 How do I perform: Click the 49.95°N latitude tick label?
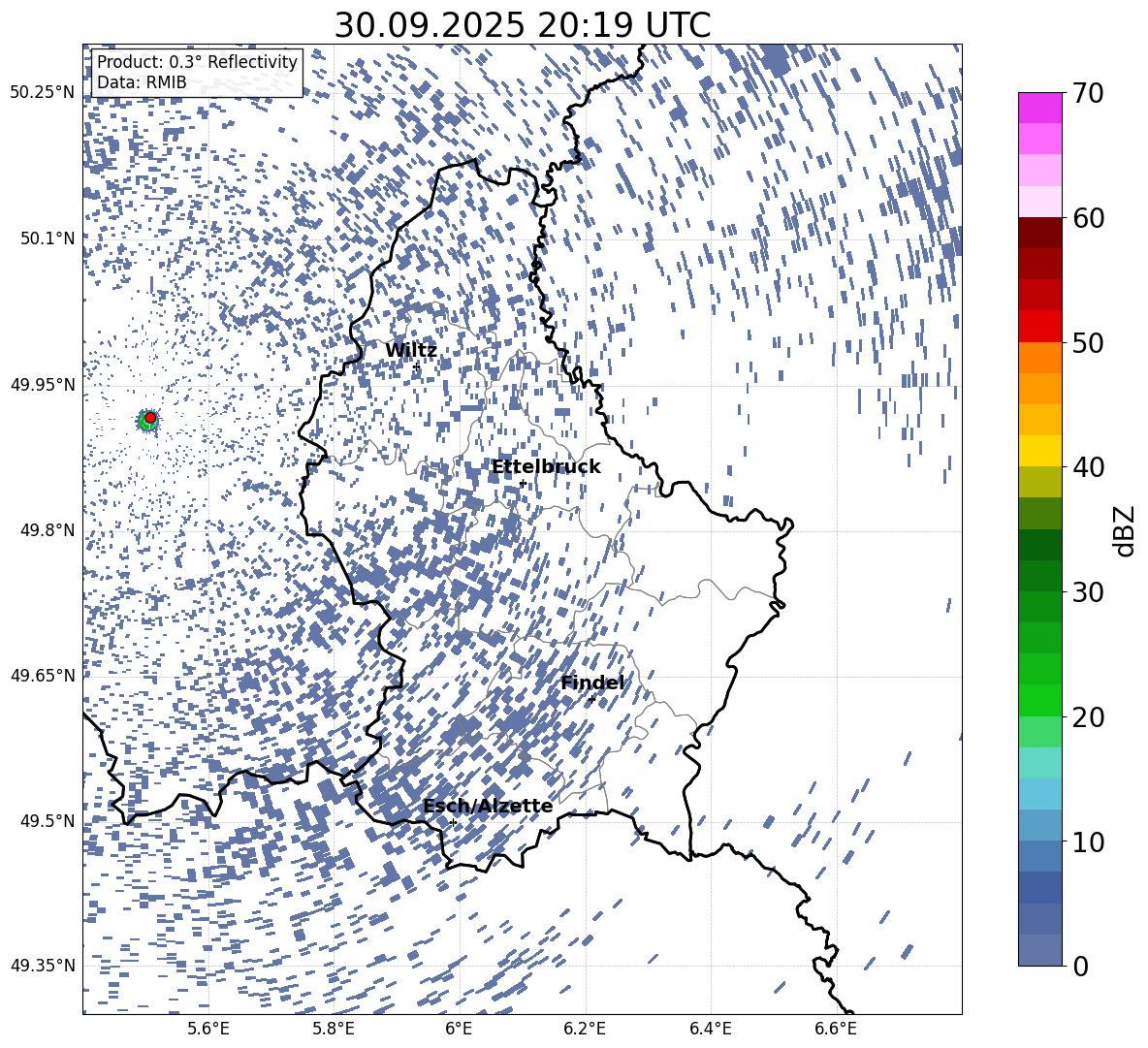click(43, 384)
